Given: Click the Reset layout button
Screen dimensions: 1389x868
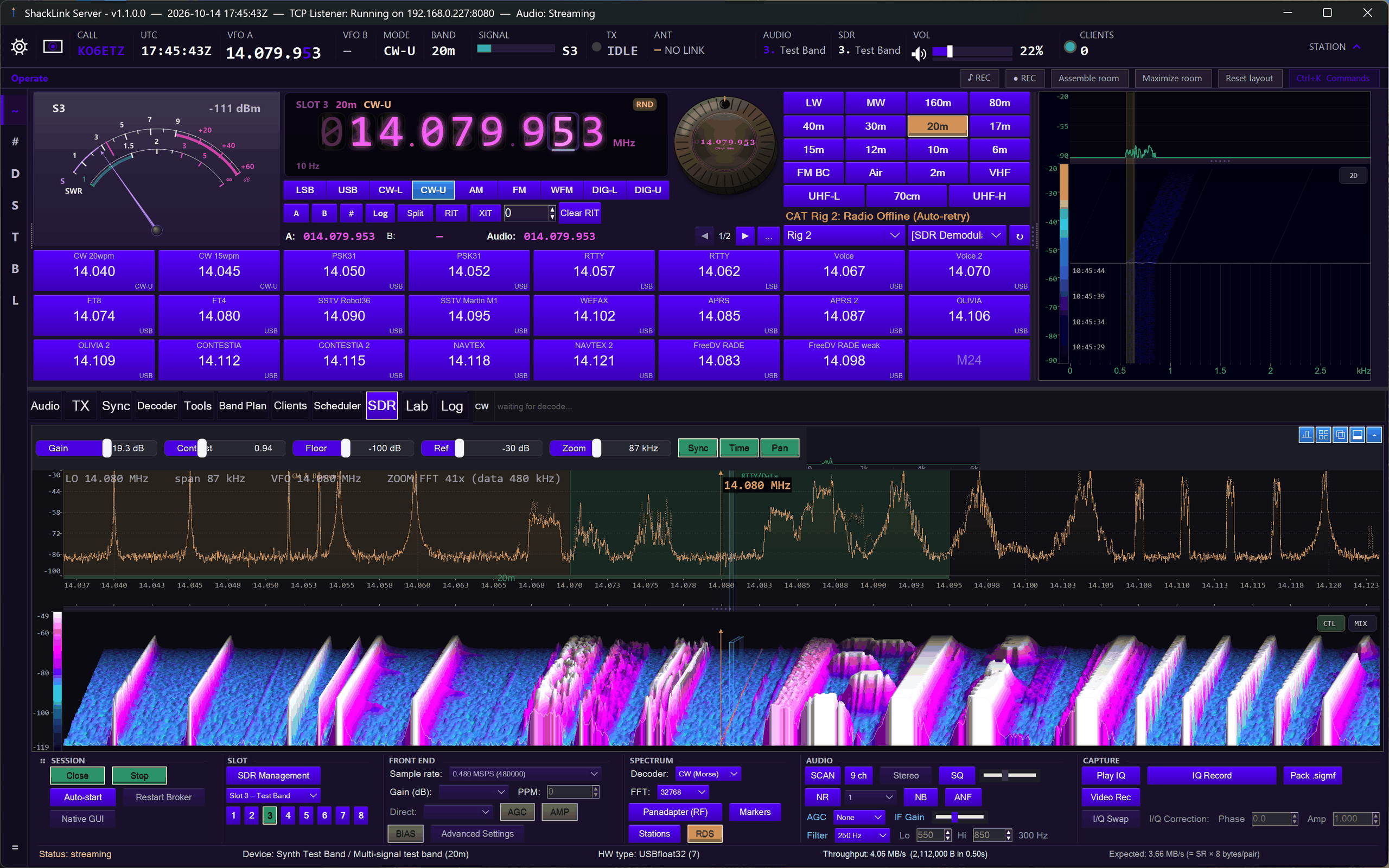Looking at the screenshot, I should [x=1249, y=78].
